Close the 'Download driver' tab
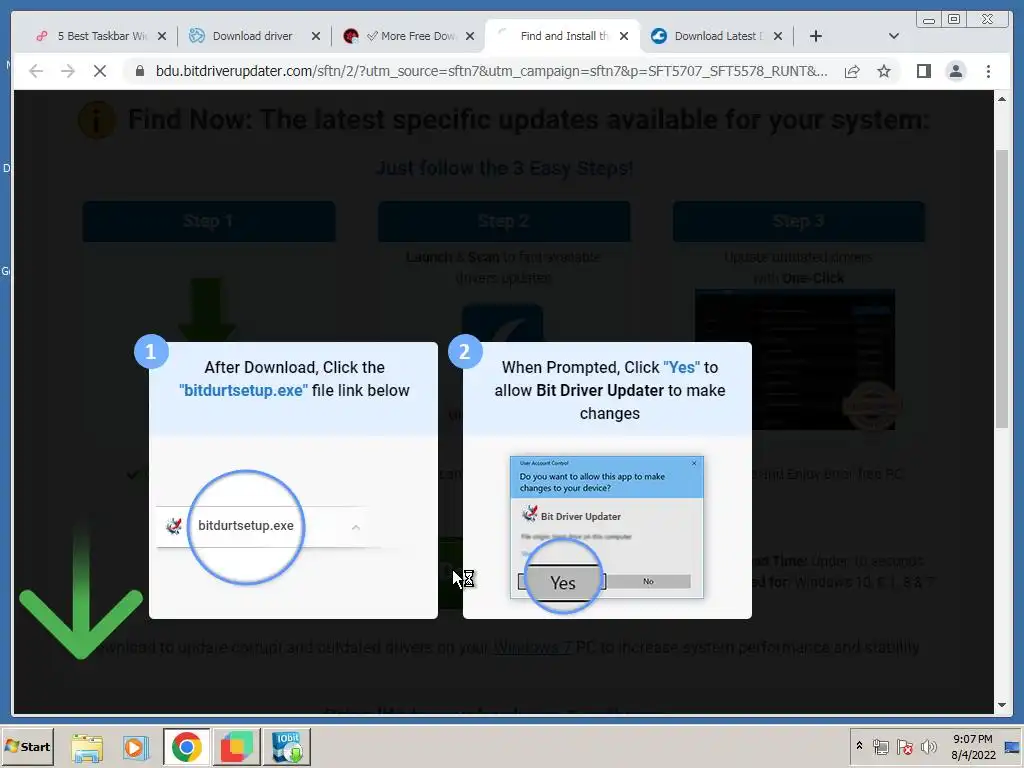 coord(316,36)
